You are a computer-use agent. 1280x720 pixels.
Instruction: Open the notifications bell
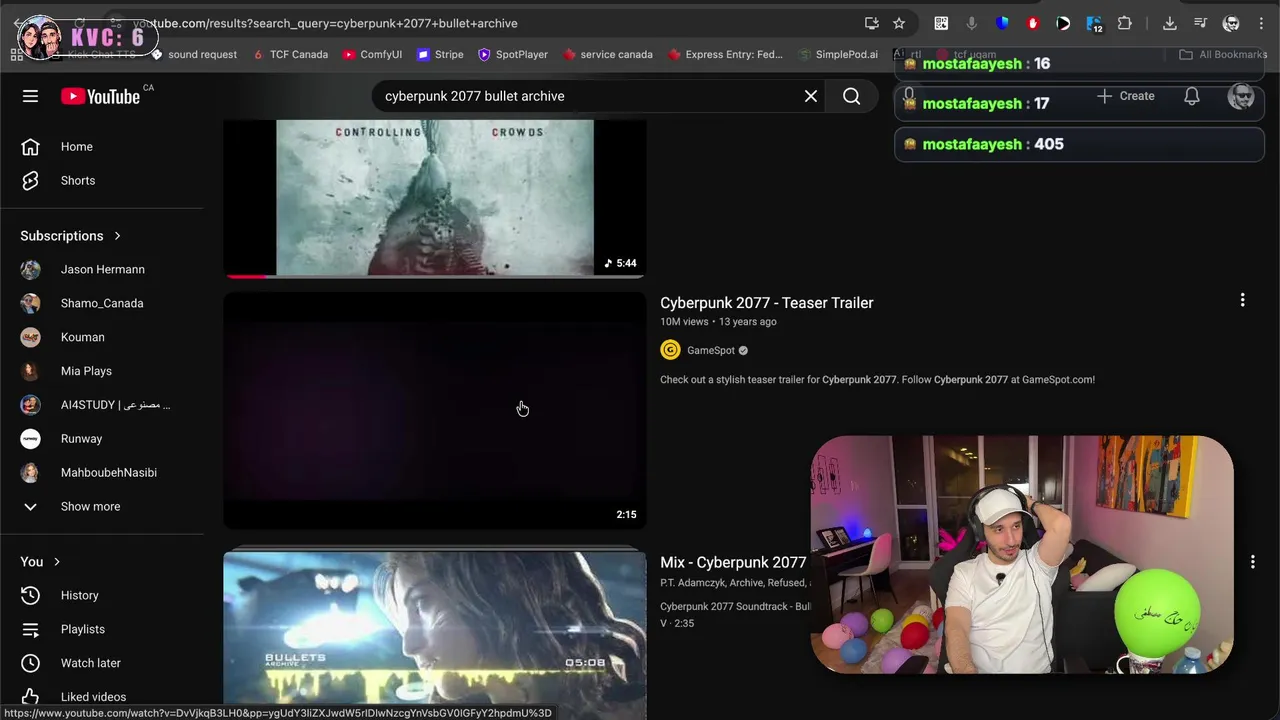tap(1192, 96)
